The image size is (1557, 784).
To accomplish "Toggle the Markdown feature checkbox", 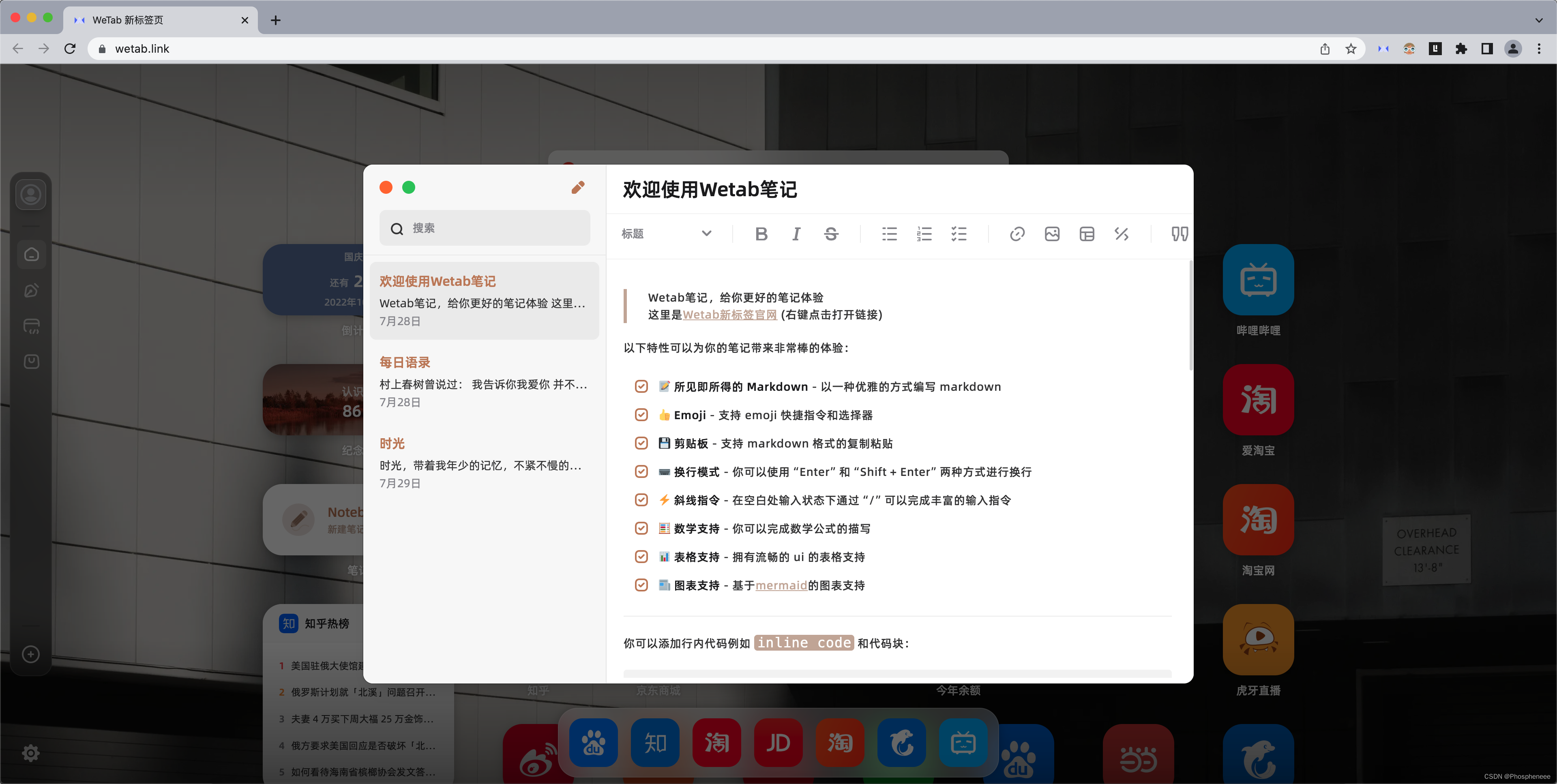I will (641, 386).
